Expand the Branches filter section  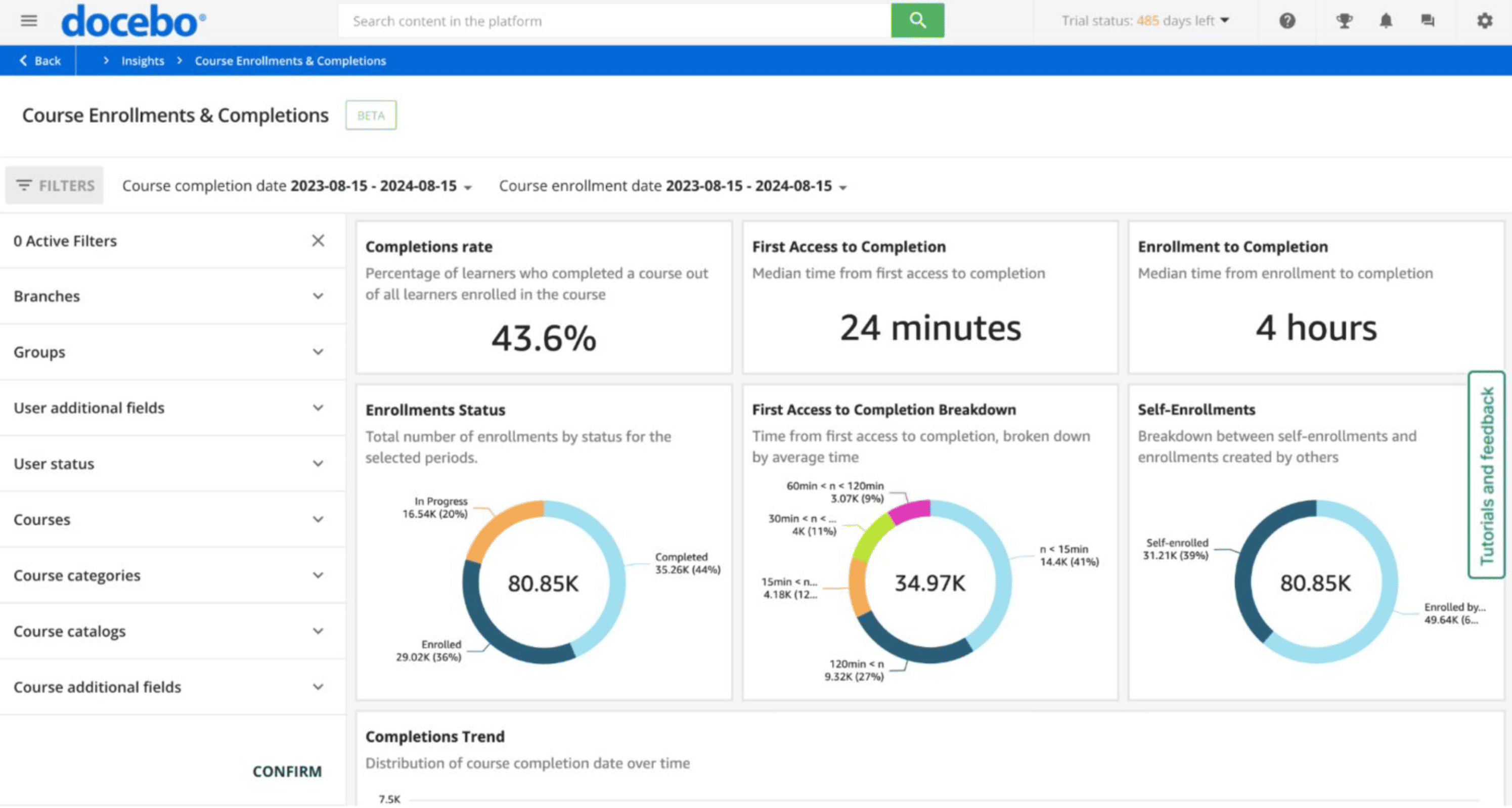[318, 296]
